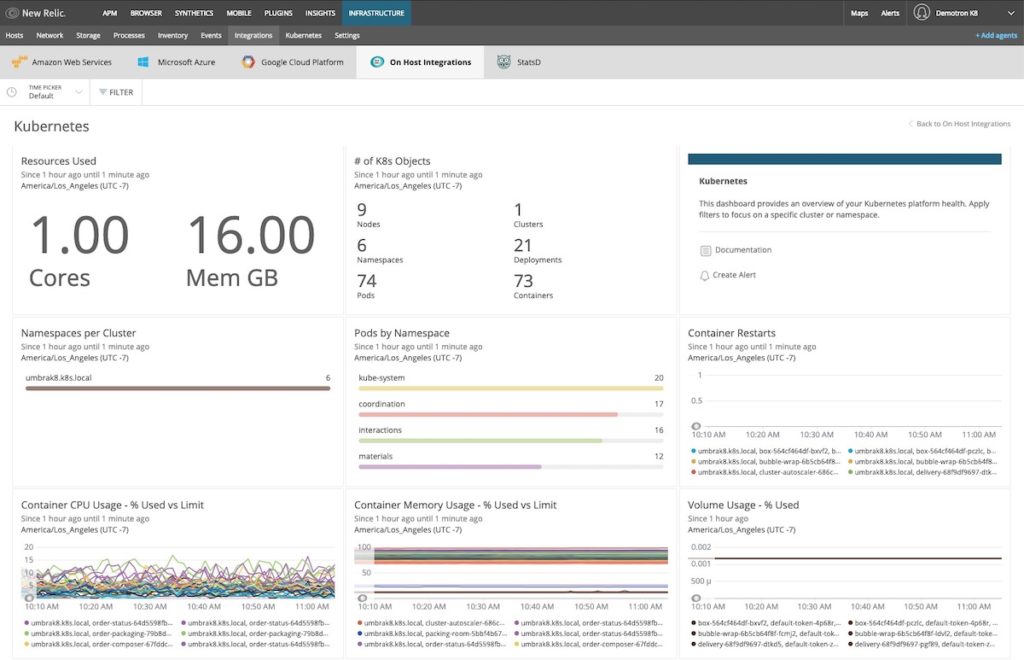
Task: Click the 'Container Restarts' chart title
Action: click(731, 333)
